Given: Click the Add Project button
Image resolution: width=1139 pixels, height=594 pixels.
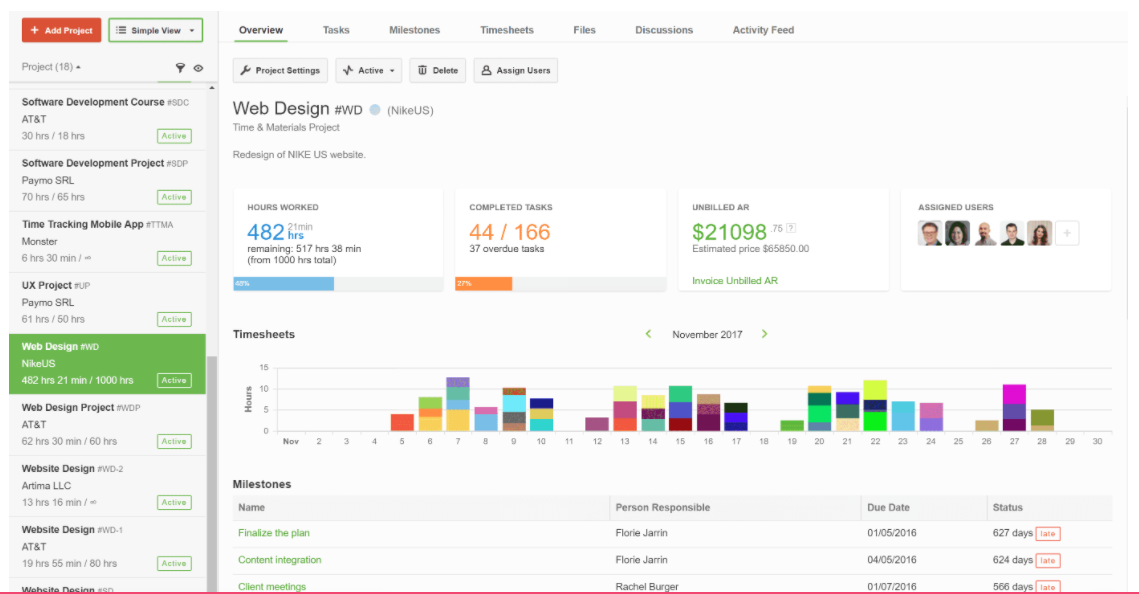Looking at the screenshot, I should 61,31.
